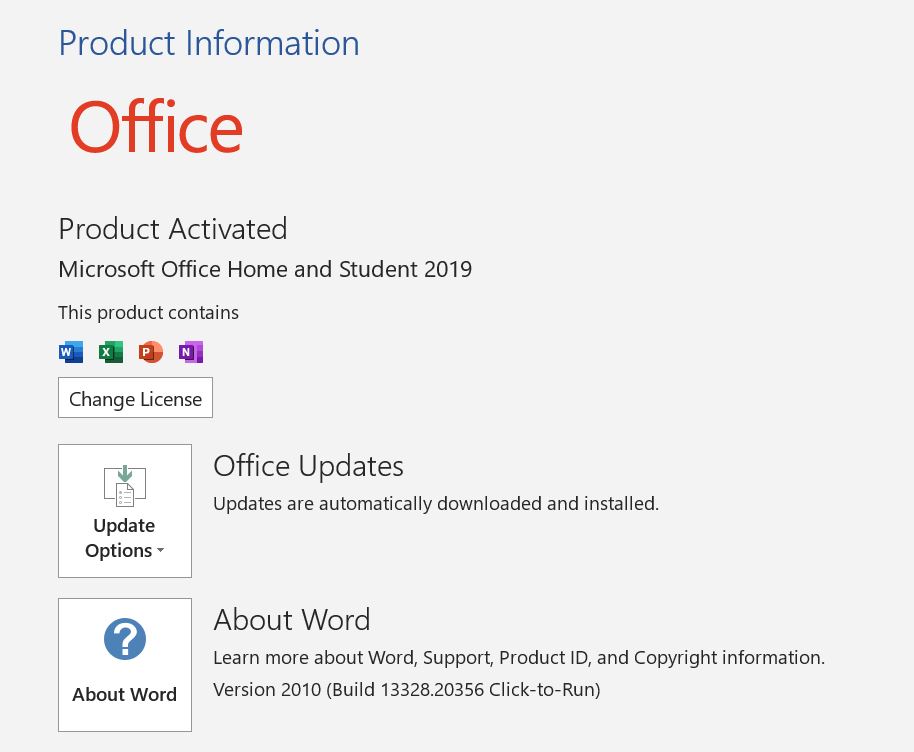914x752 pixels.
Task: Click the Office logo text
Action: click(156, 127)
